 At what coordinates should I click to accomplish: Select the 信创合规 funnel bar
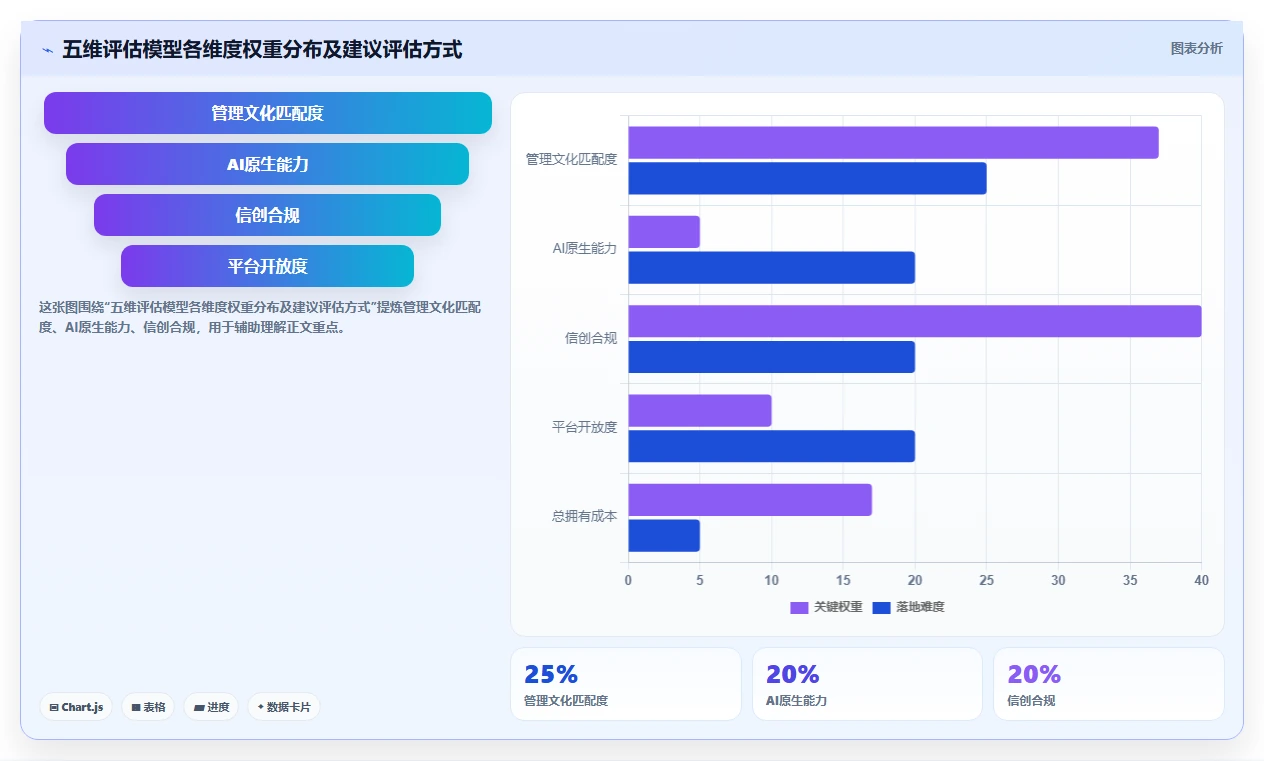pyautogui.click(x=268, y=215)
